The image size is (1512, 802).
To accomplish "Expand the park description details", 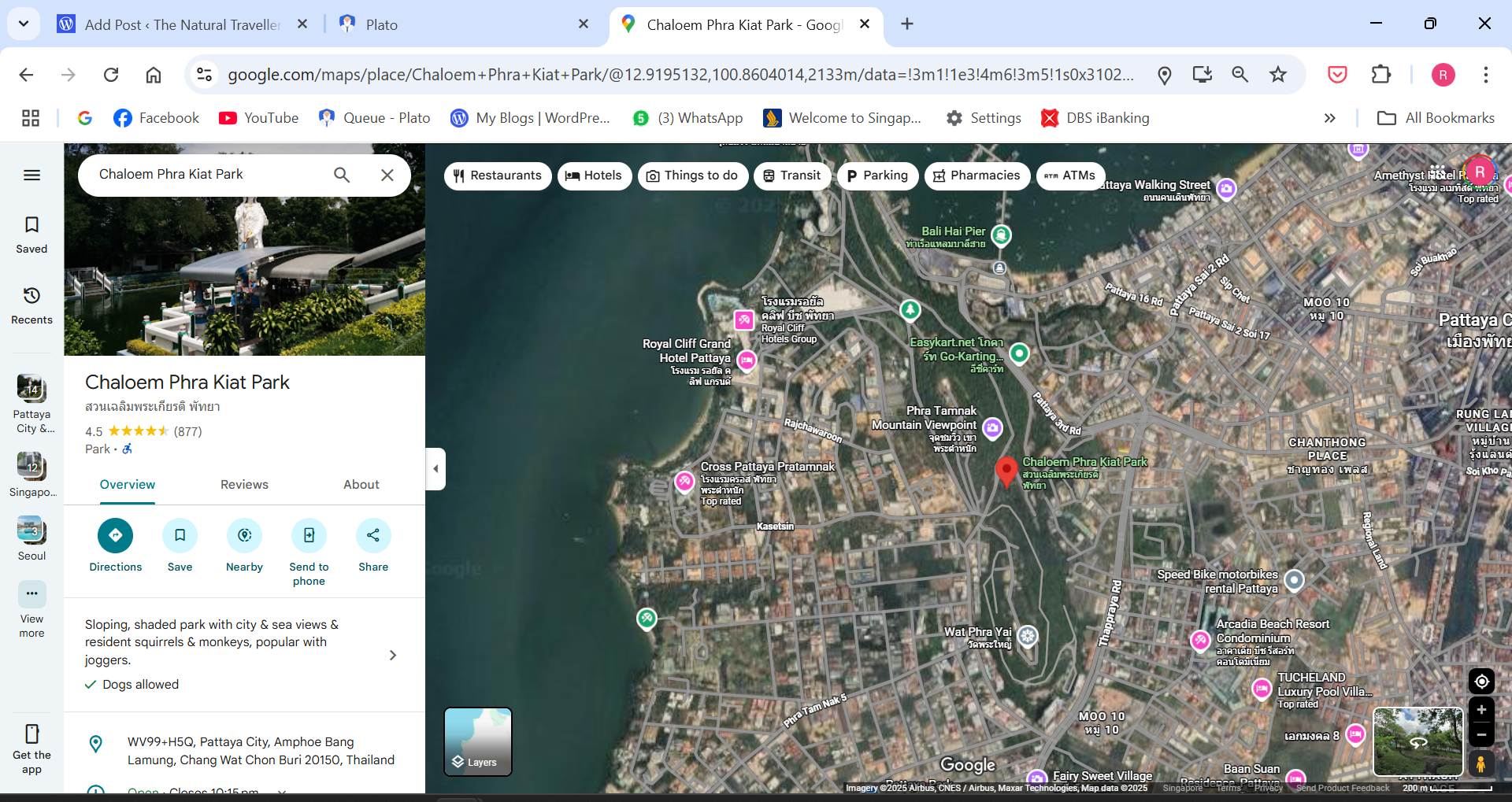I will [x=392, y=655].
